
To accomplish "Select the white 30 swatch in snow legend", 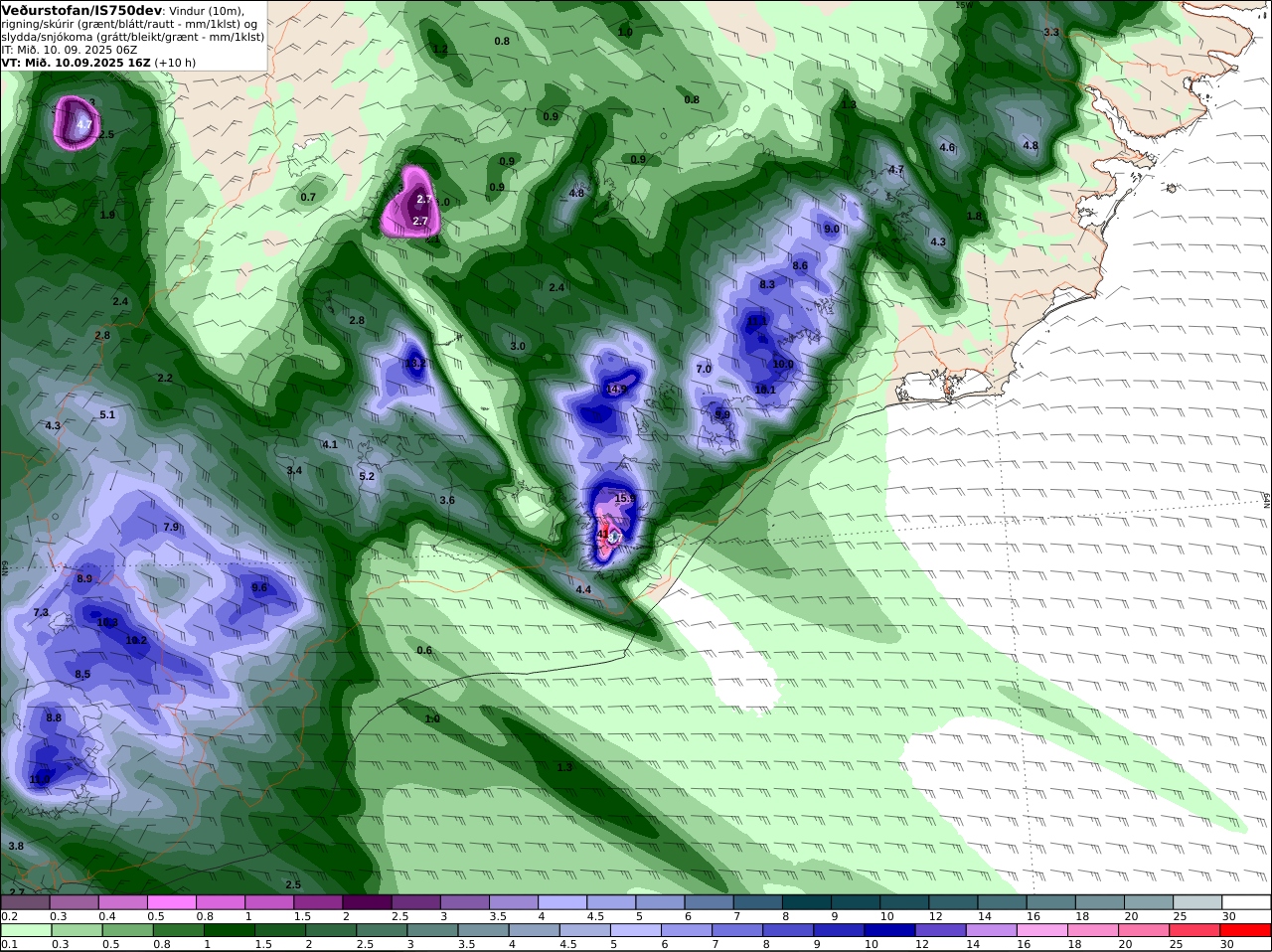I will (1246, 902).
